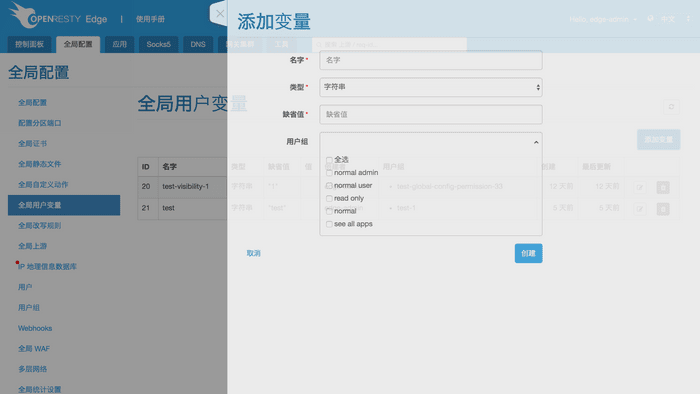Select 全局用户变量 in the sidebar

64,205
